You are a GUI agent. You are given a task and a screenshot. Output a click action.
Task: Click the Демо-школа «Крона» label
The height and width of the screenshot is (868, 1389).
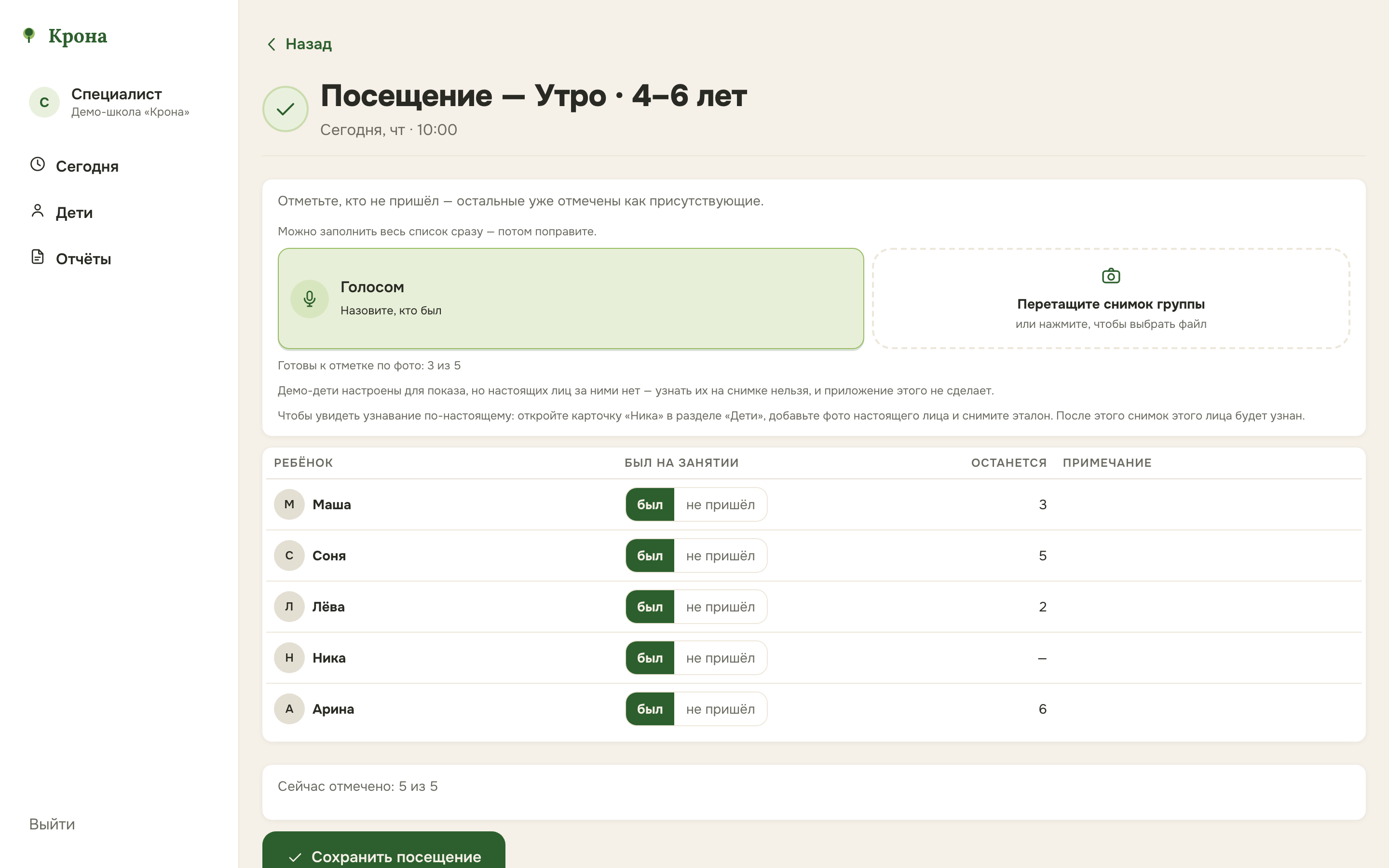click(x=130, y=112)
